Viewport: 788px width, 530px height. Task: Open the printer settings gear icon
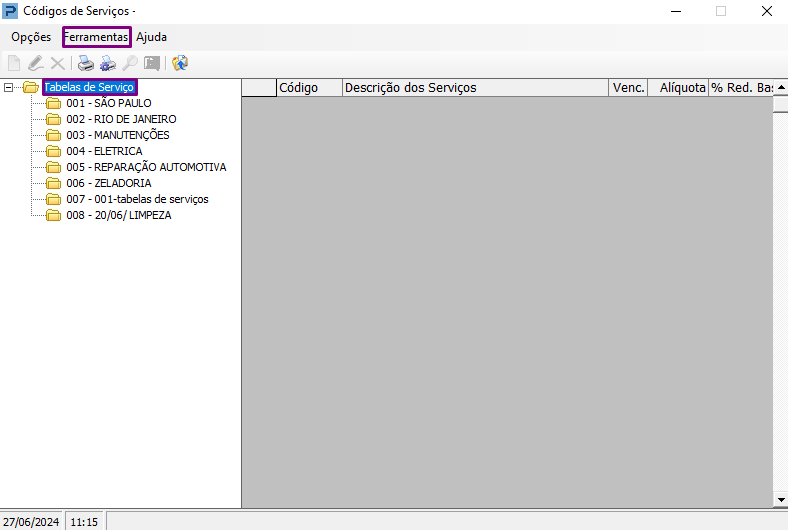pos(108,63)
